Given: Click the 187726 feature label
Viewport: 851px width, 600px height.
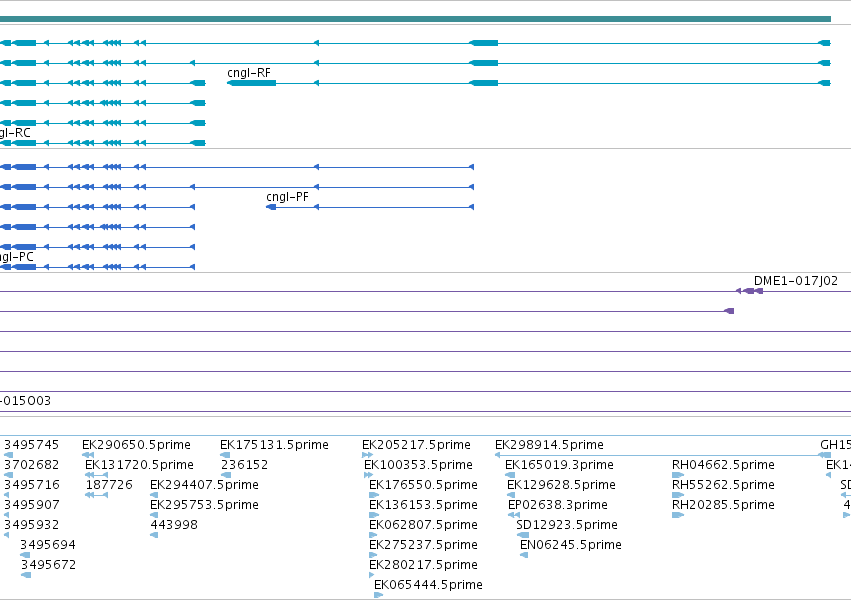Looking at the screenshot, I should [109, 485].
